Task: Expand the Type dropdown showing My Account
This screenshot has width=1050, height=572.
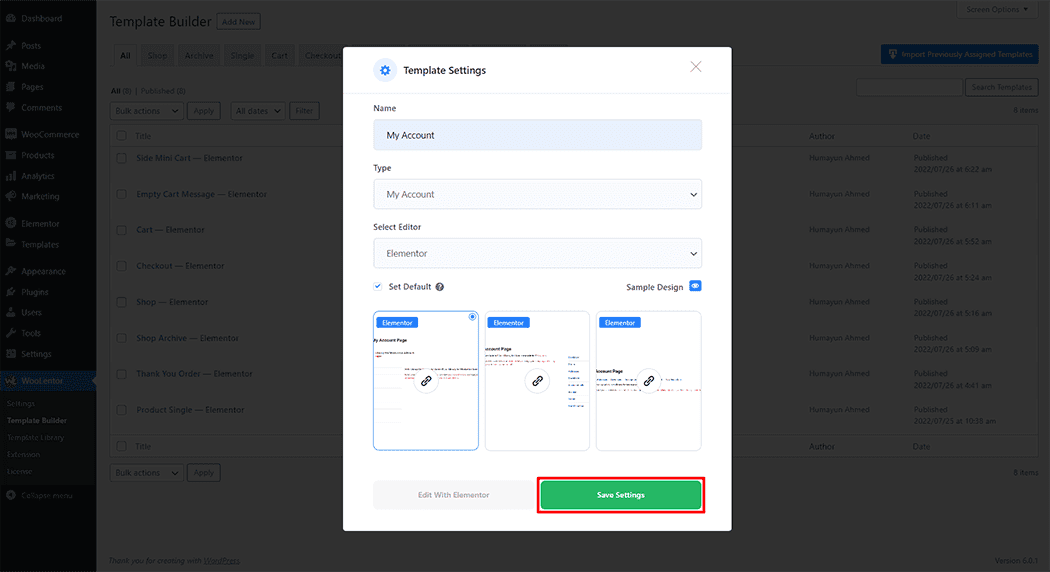Action: [x=537, y=194]
